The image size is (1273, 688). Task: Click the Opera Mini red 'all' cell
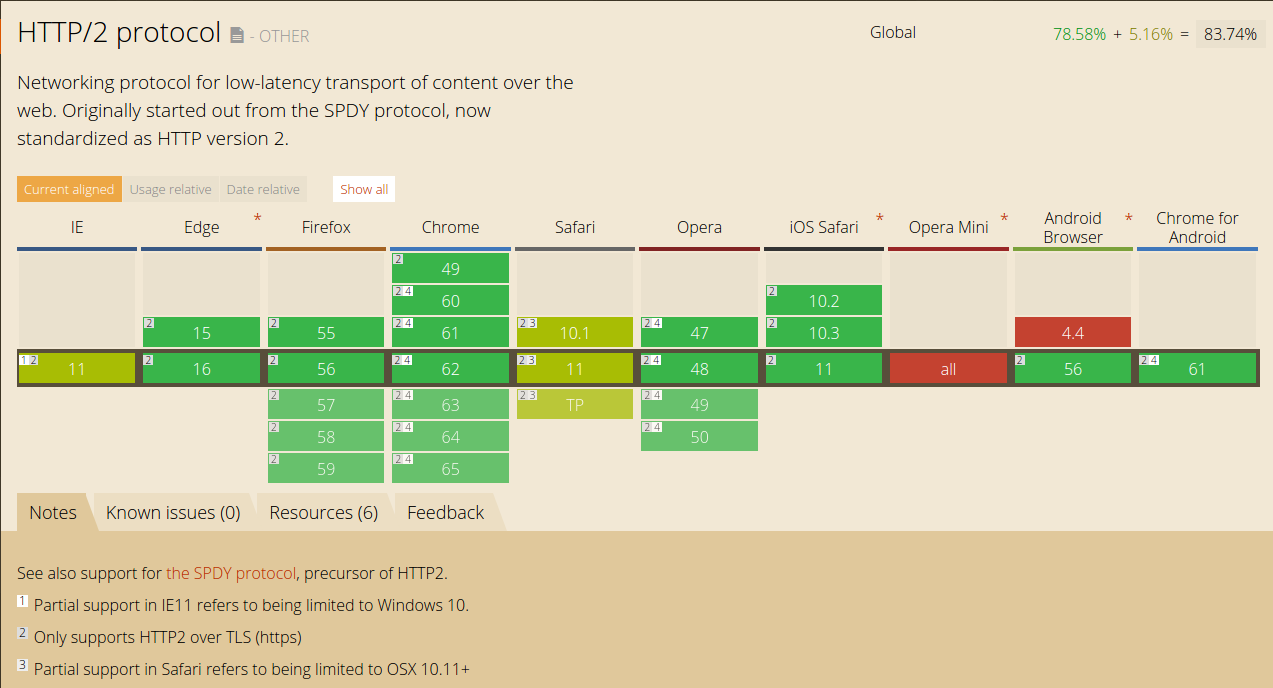[x=948, y=368]
